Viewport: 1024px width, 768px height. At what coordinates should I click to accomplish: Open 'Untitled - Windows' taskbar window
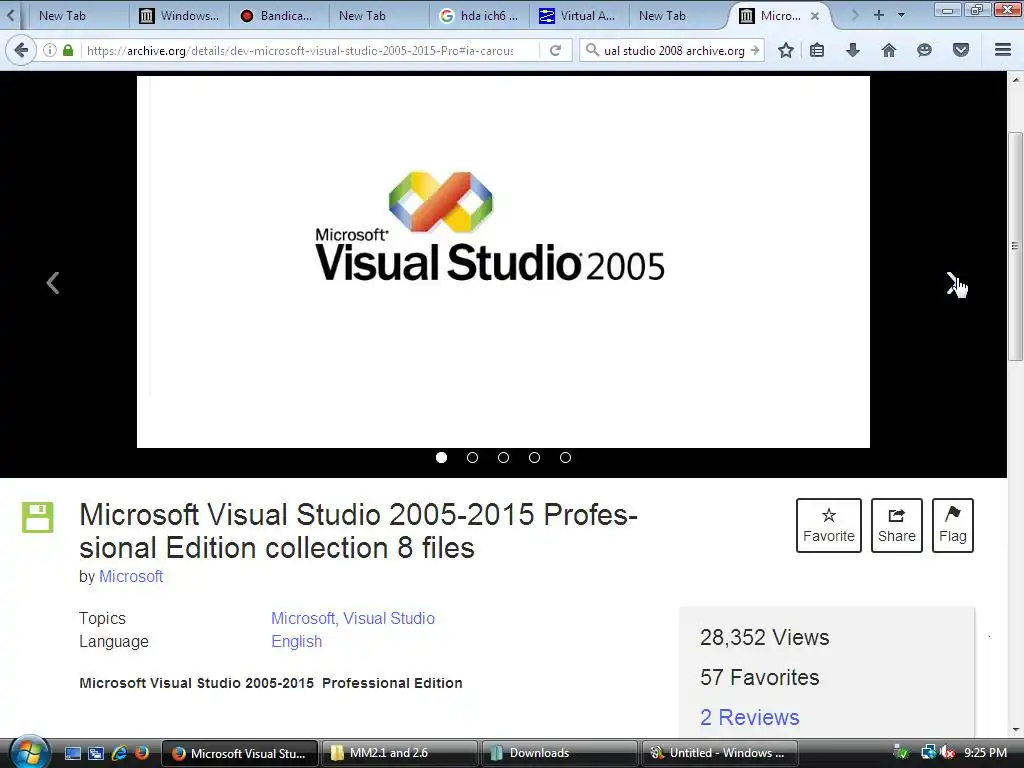click(x=720, y=754)
